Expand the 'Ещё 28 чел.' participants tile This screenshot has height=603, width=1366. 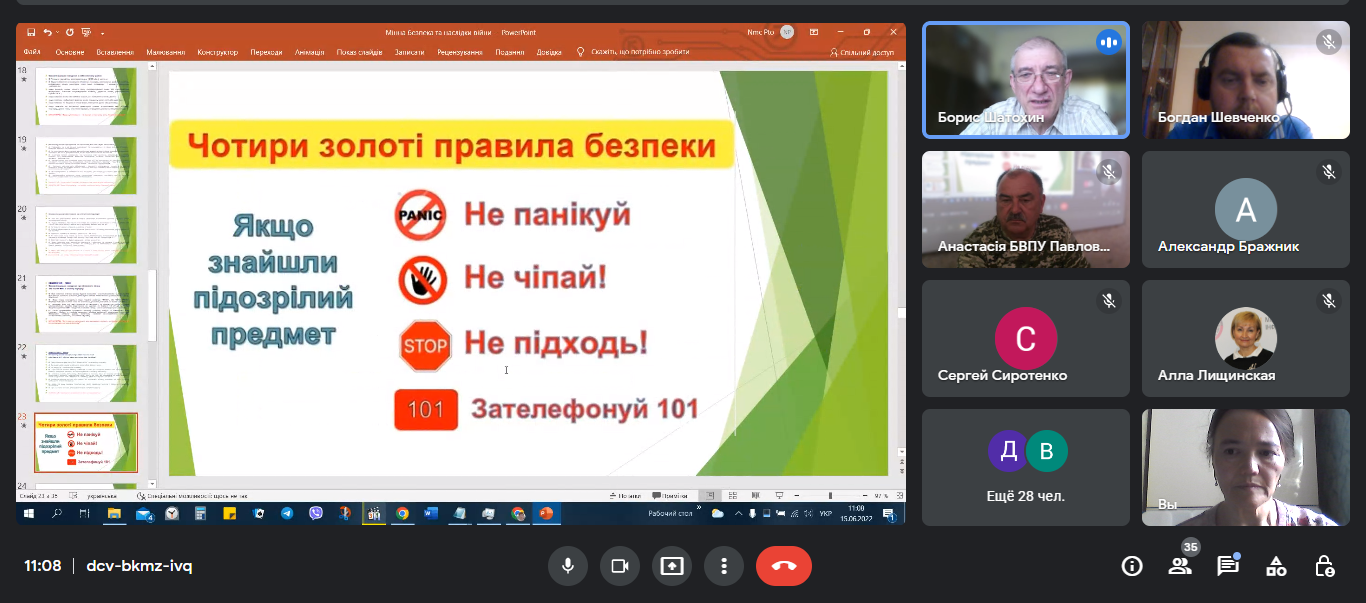[1025, 467]
